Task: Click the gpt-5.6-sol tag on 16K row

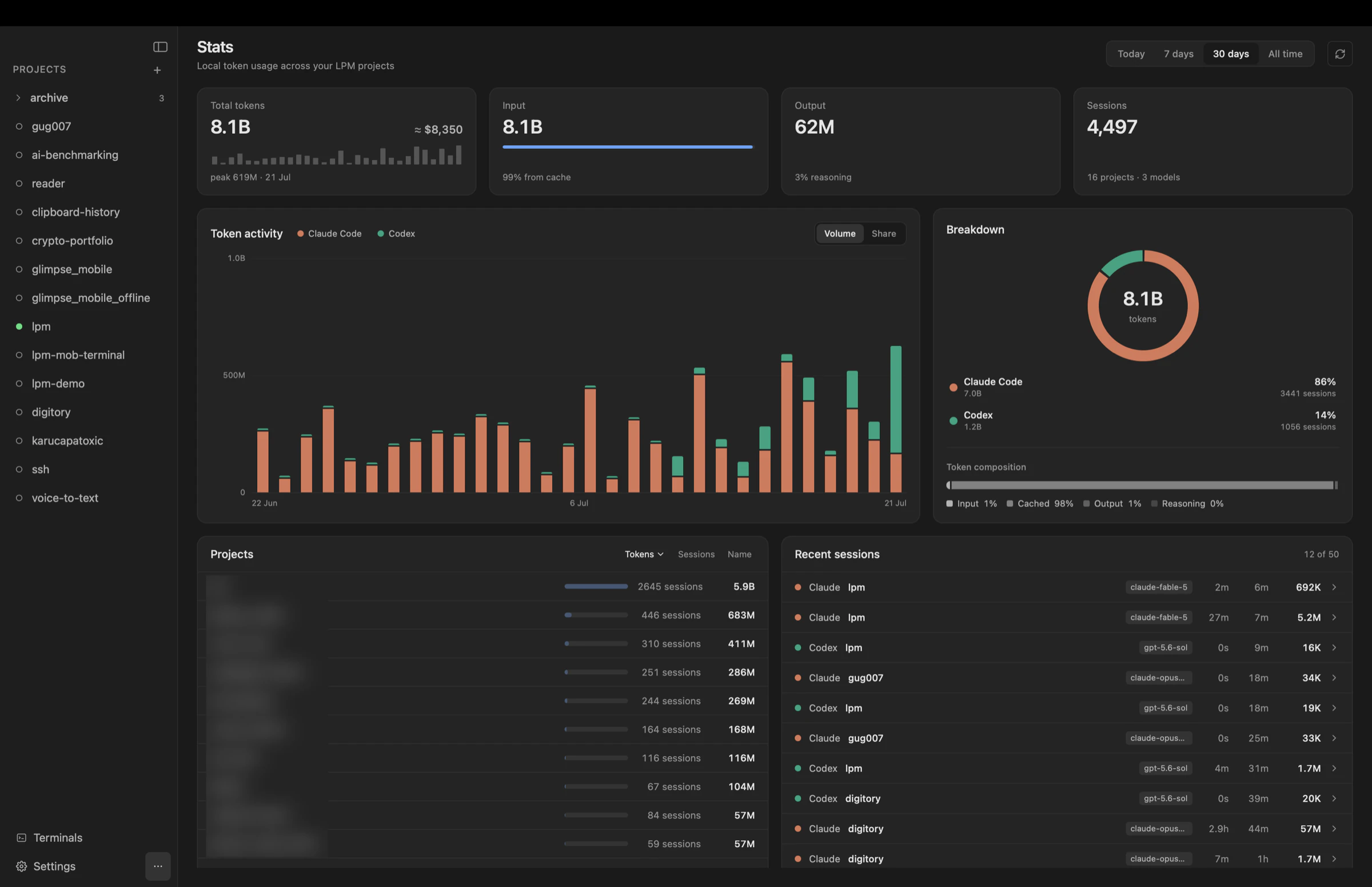Action: coord(1165,647)
